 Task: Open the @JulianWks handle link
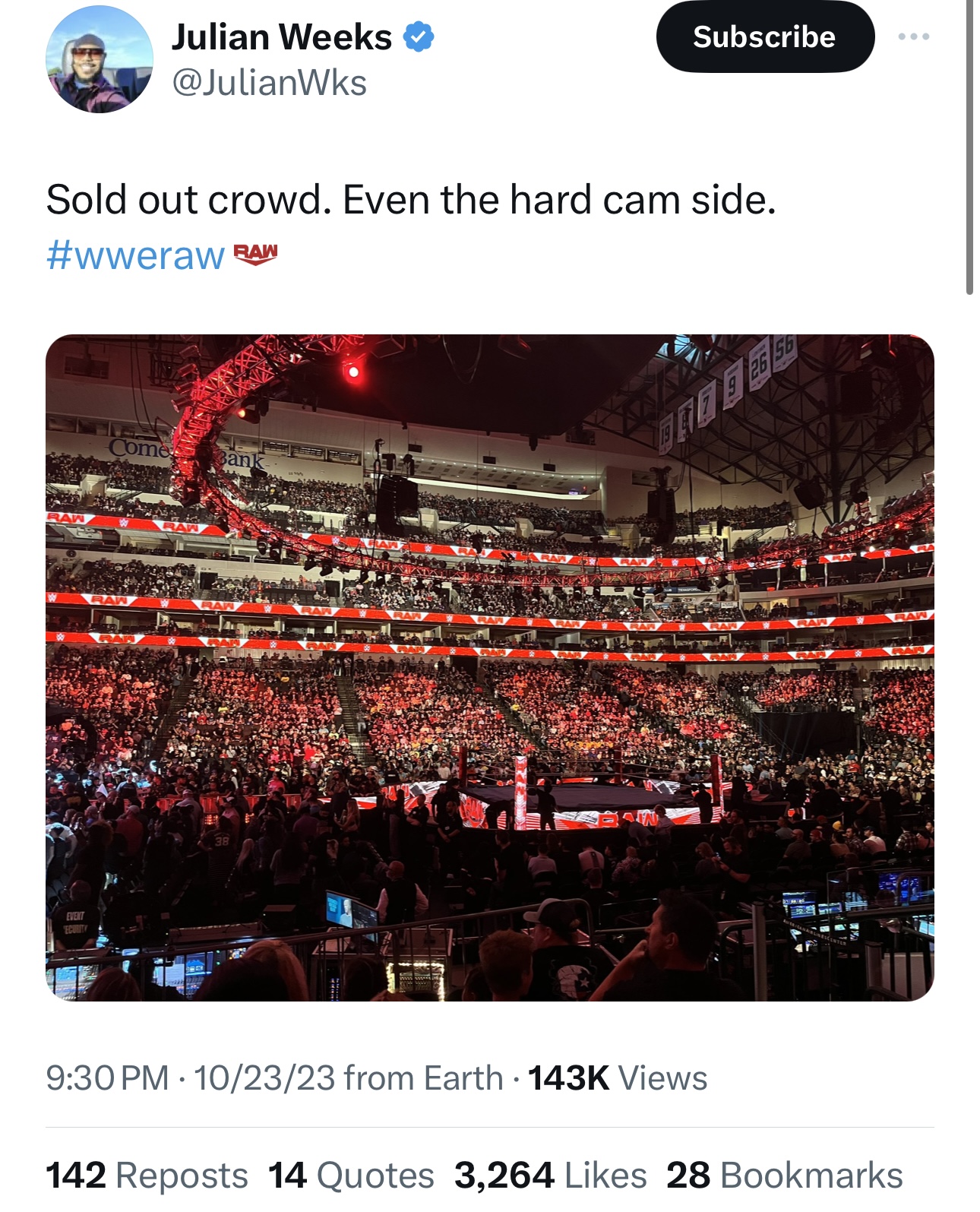click(x=269, y=83)
